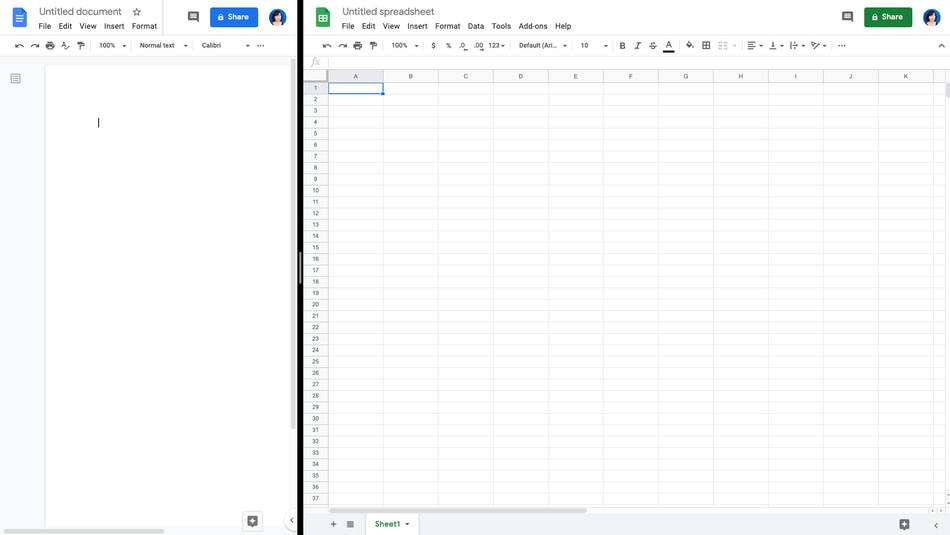This screenshot has height=535, width=950.
Task: Show more Docs toolbar options
Action: [261, 45]
